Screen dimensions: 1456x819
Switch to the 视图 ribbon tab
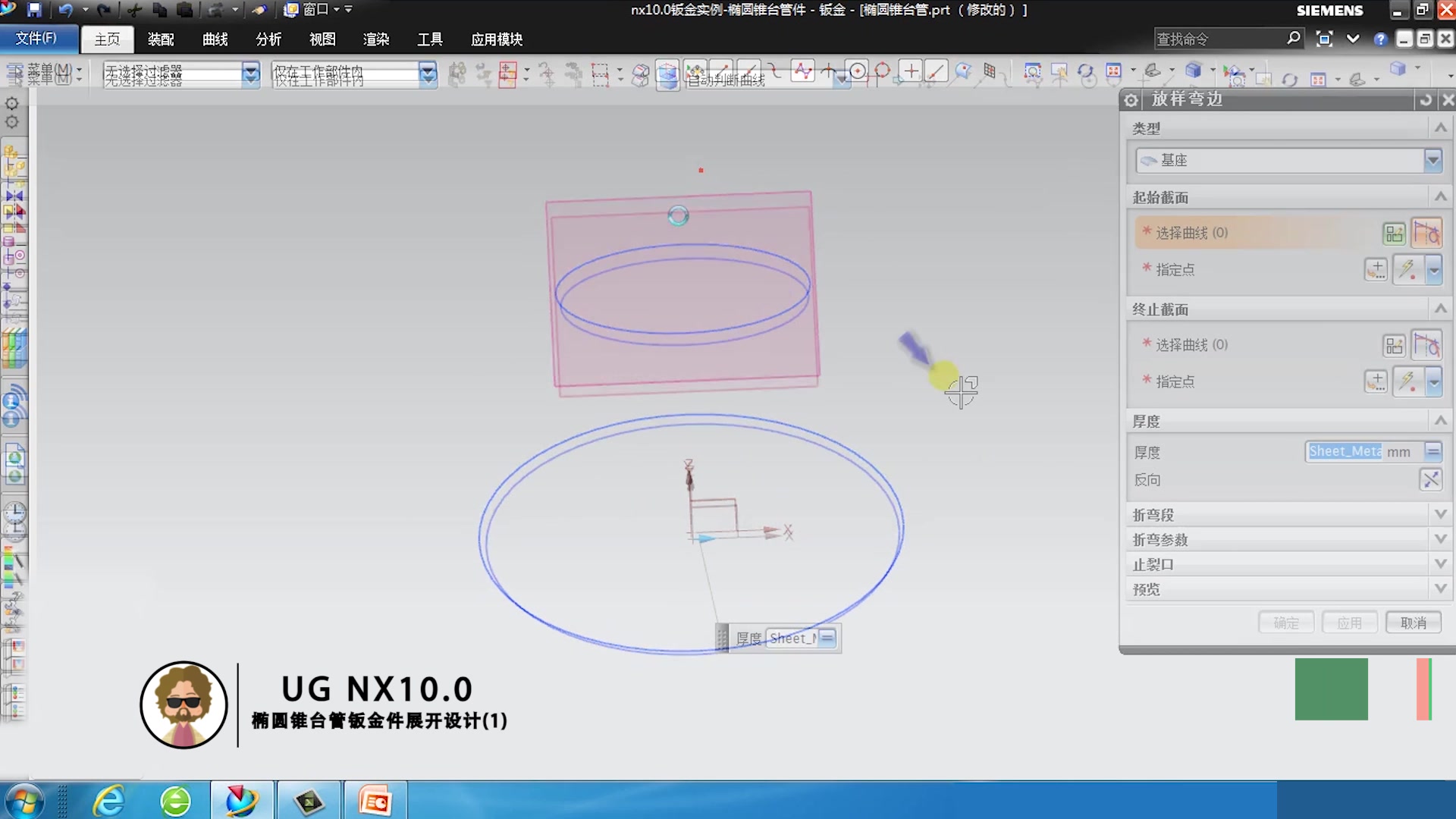coord(322,39)
